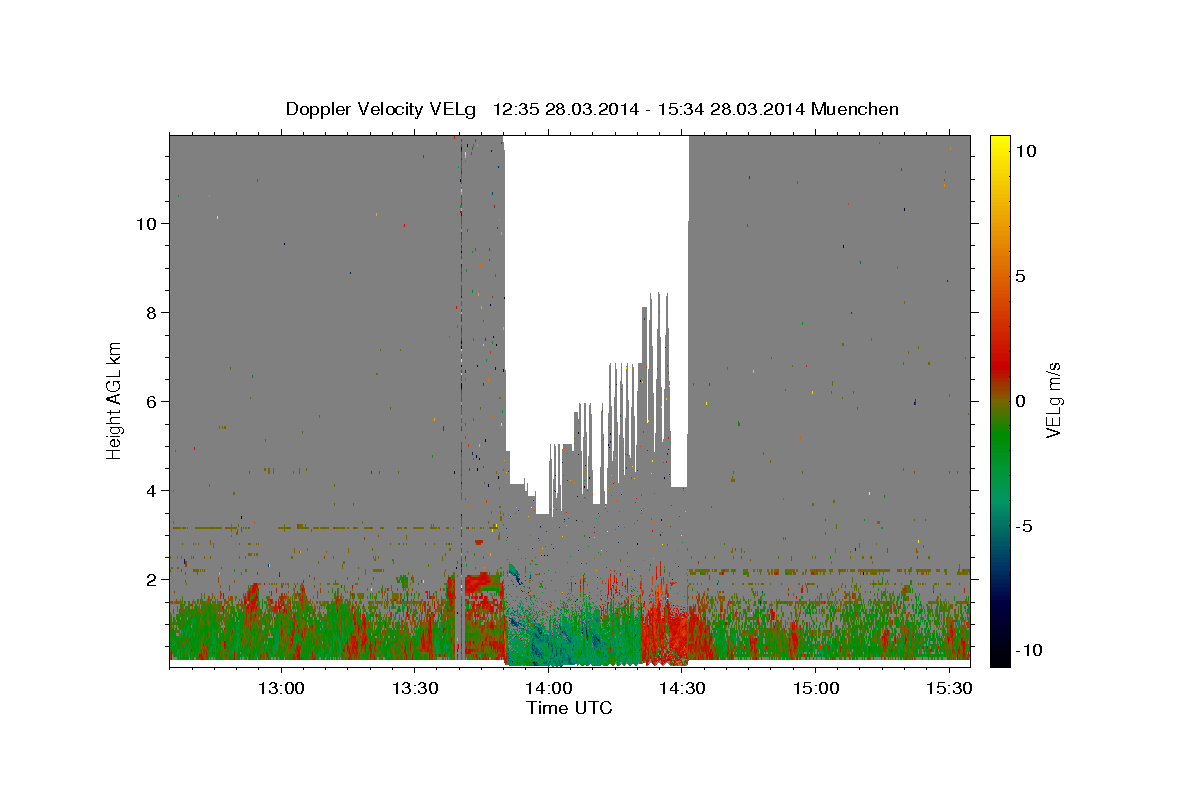Click the white no-data region above 14:00

(596, 270)
